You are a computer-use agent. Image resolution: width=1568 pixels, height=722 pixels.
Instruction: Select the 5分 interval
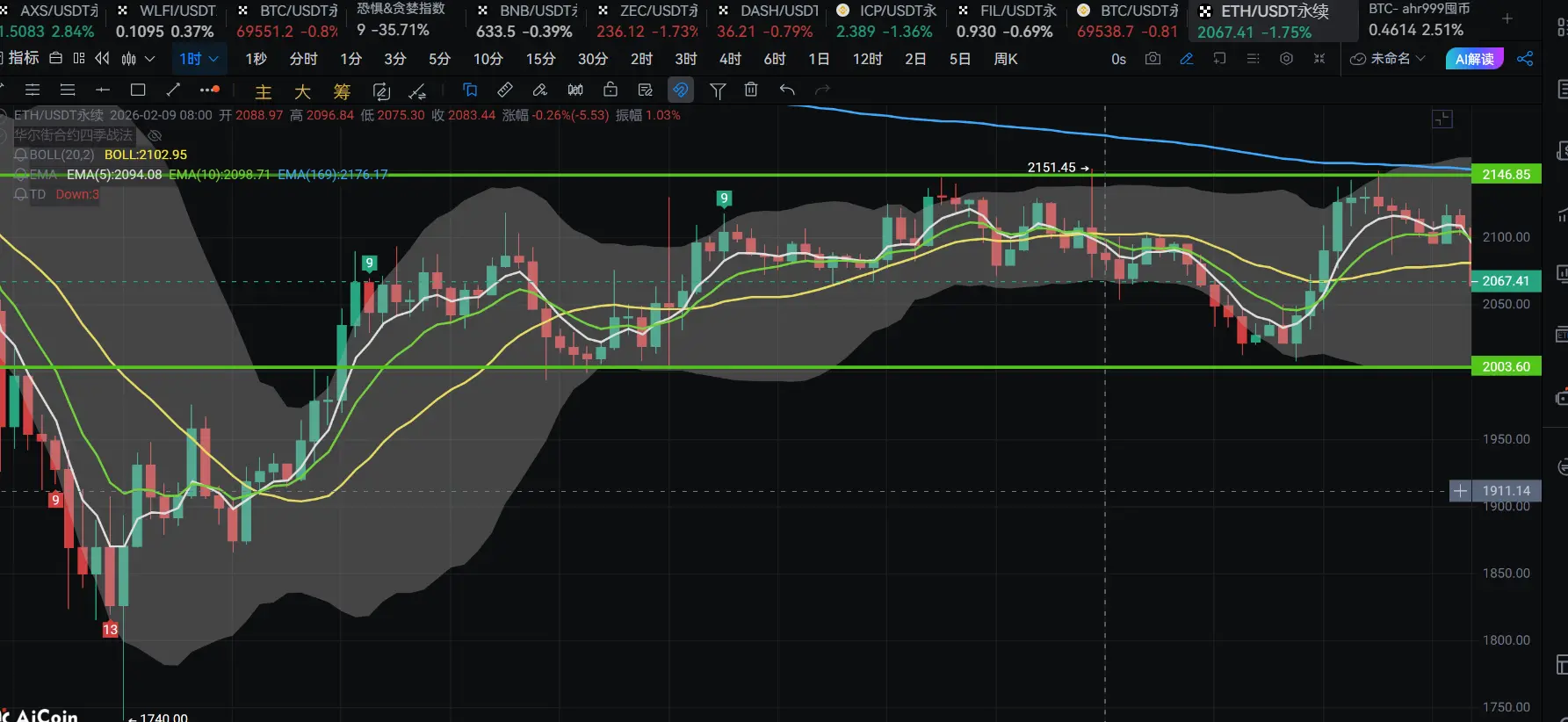pyautogui.click(x=439, y=59)
